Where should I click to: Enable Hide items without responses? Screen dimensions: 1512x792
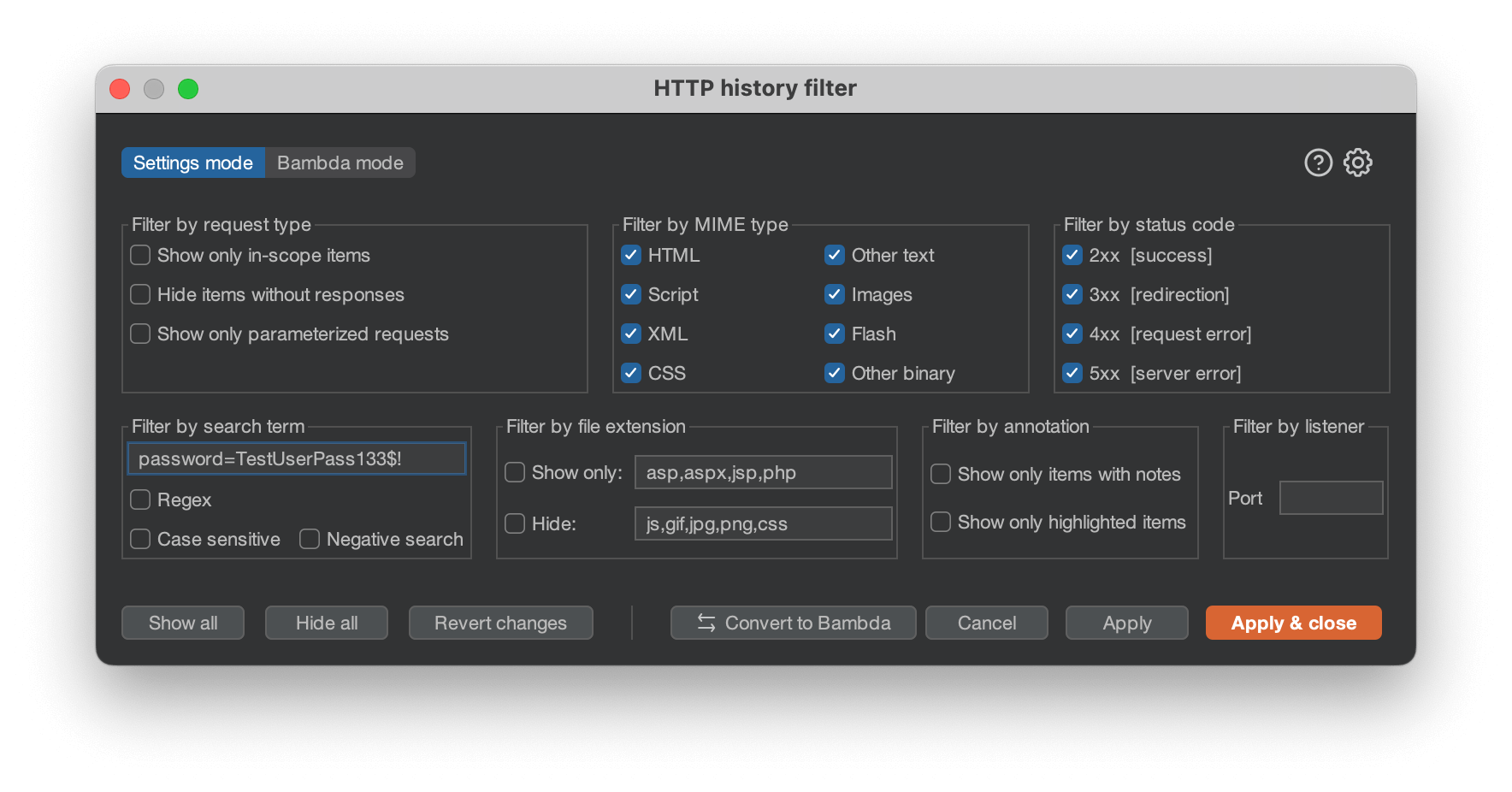[x=139, y=293]
